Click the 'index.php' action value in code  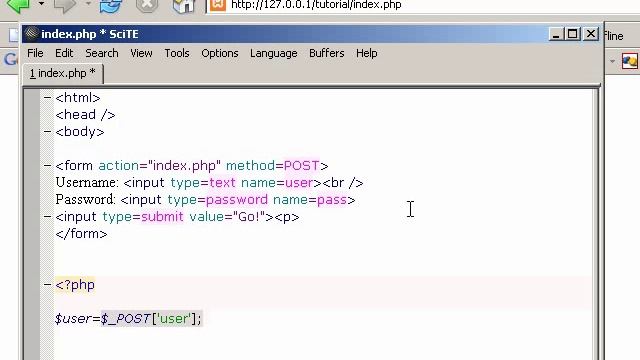184,166
